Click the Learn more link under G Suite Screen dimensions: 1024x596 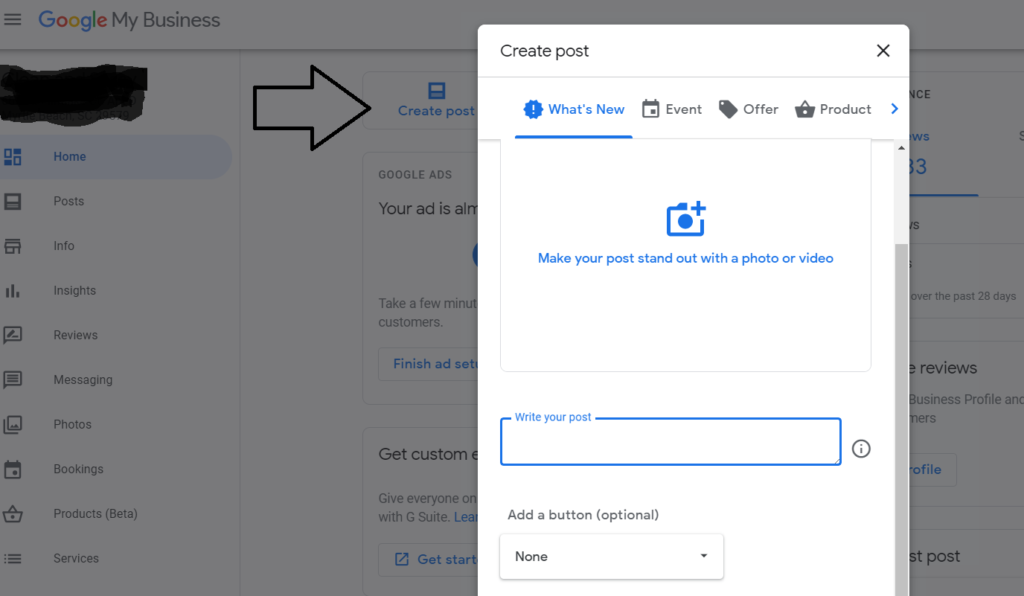(x=466, y=517)
